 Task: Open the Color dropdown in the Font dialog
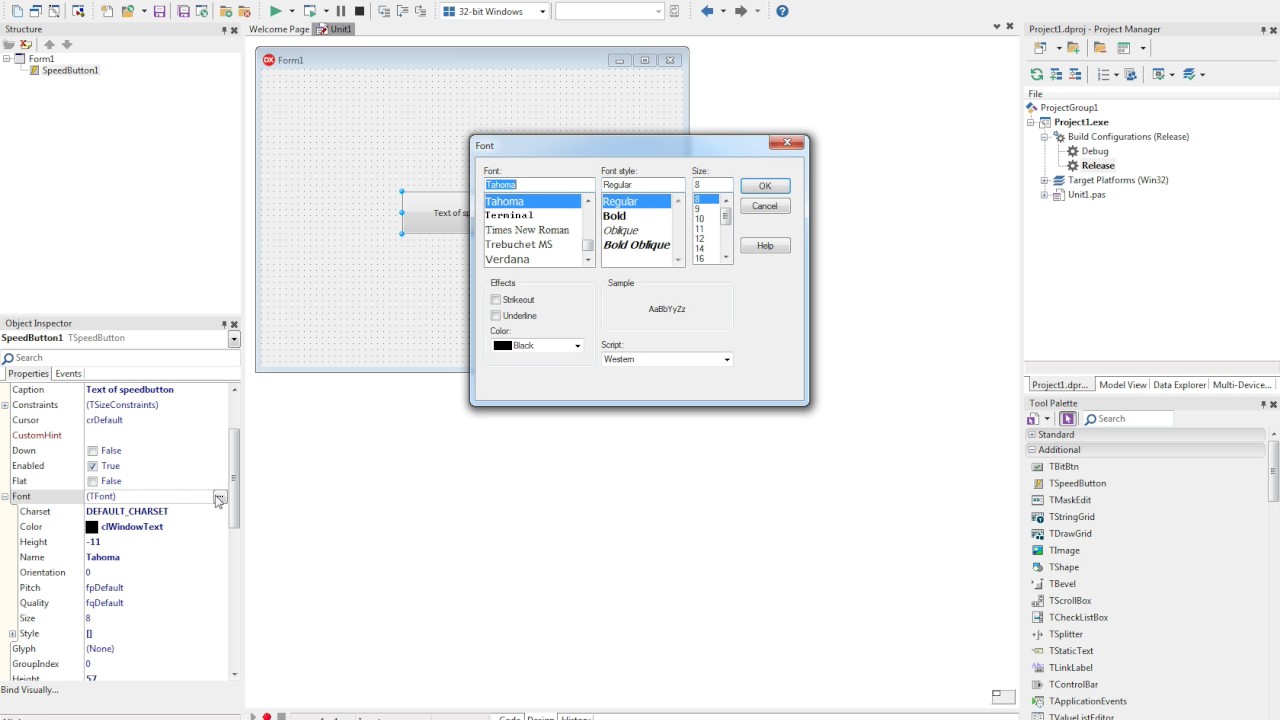[577, 346]
